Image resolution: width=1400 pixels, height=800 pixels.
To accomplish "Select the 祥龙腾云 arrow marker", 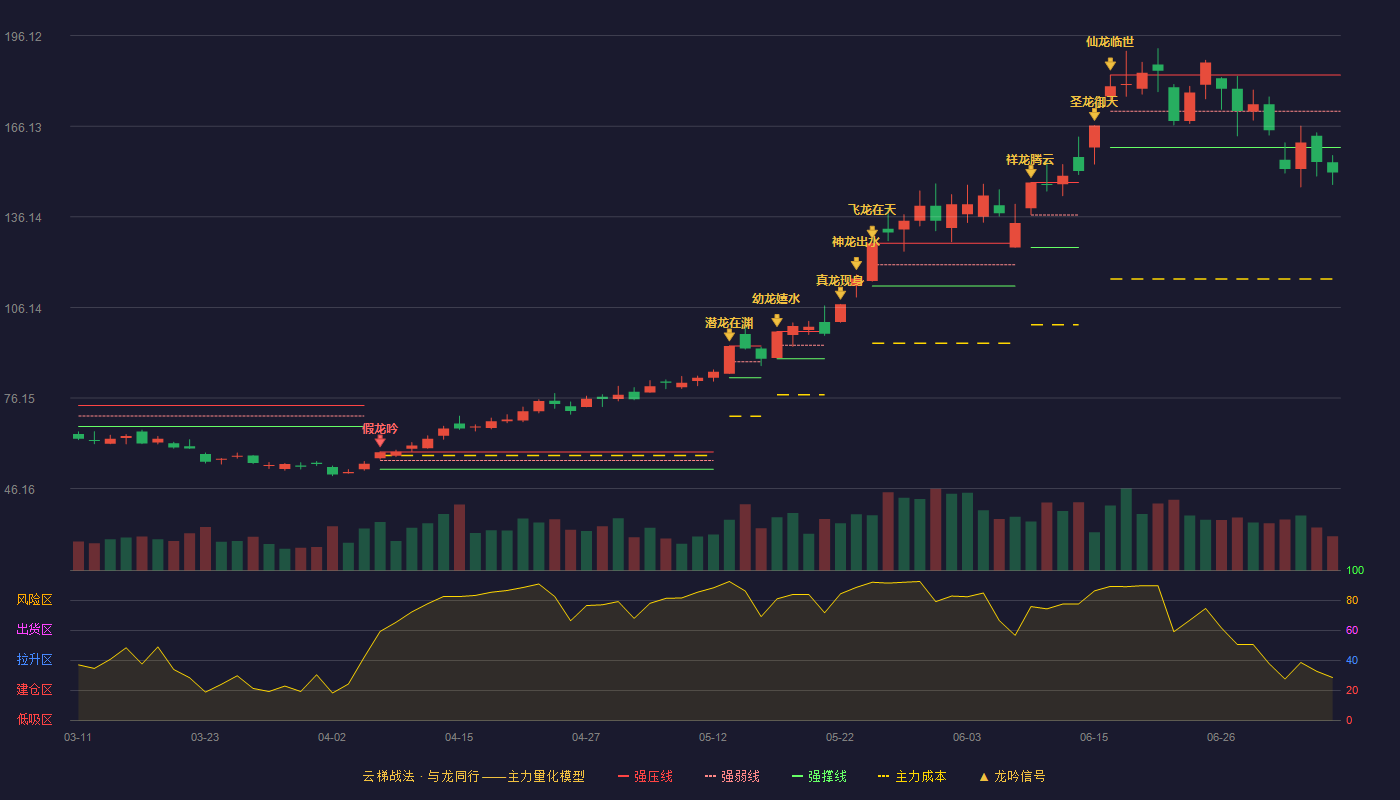I will (x=1031, y=172).
